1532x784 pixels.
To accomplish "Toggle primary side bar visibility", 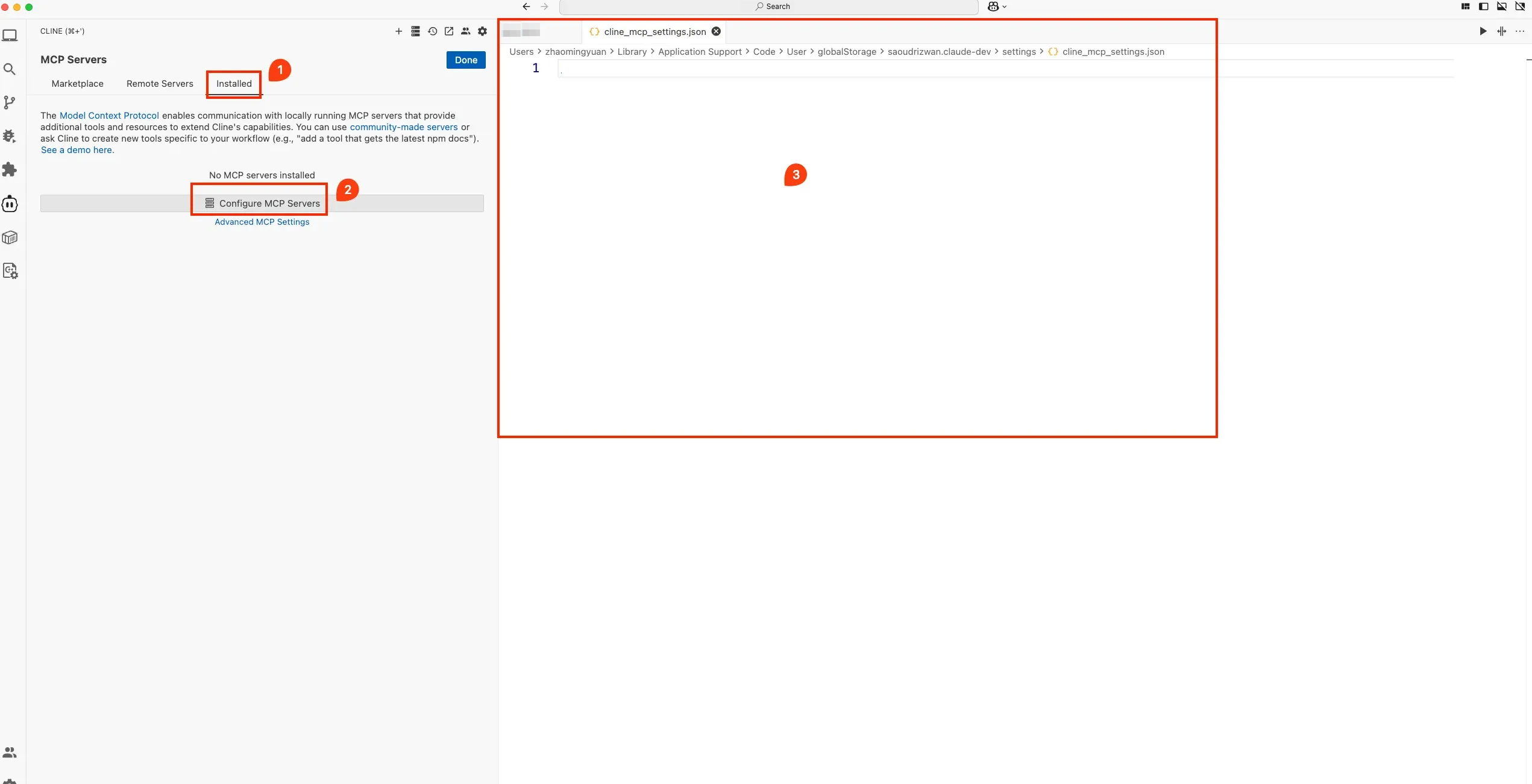I will coord(1483,7).
